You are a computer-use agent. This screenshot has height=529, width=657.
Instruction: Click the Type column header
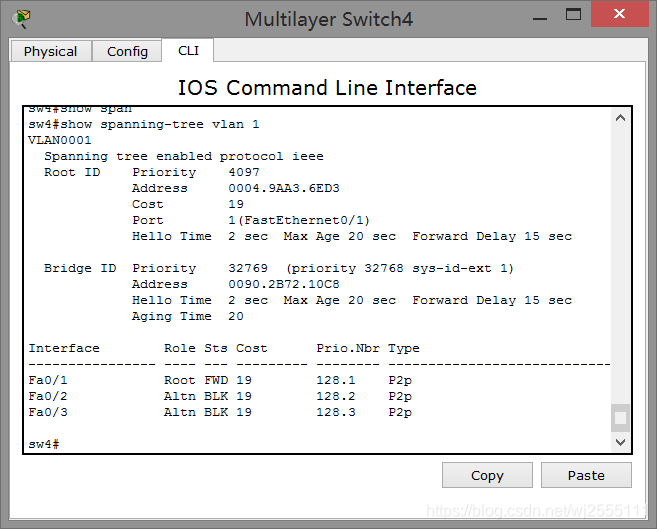pyautogui.click(x=404, y=348)
